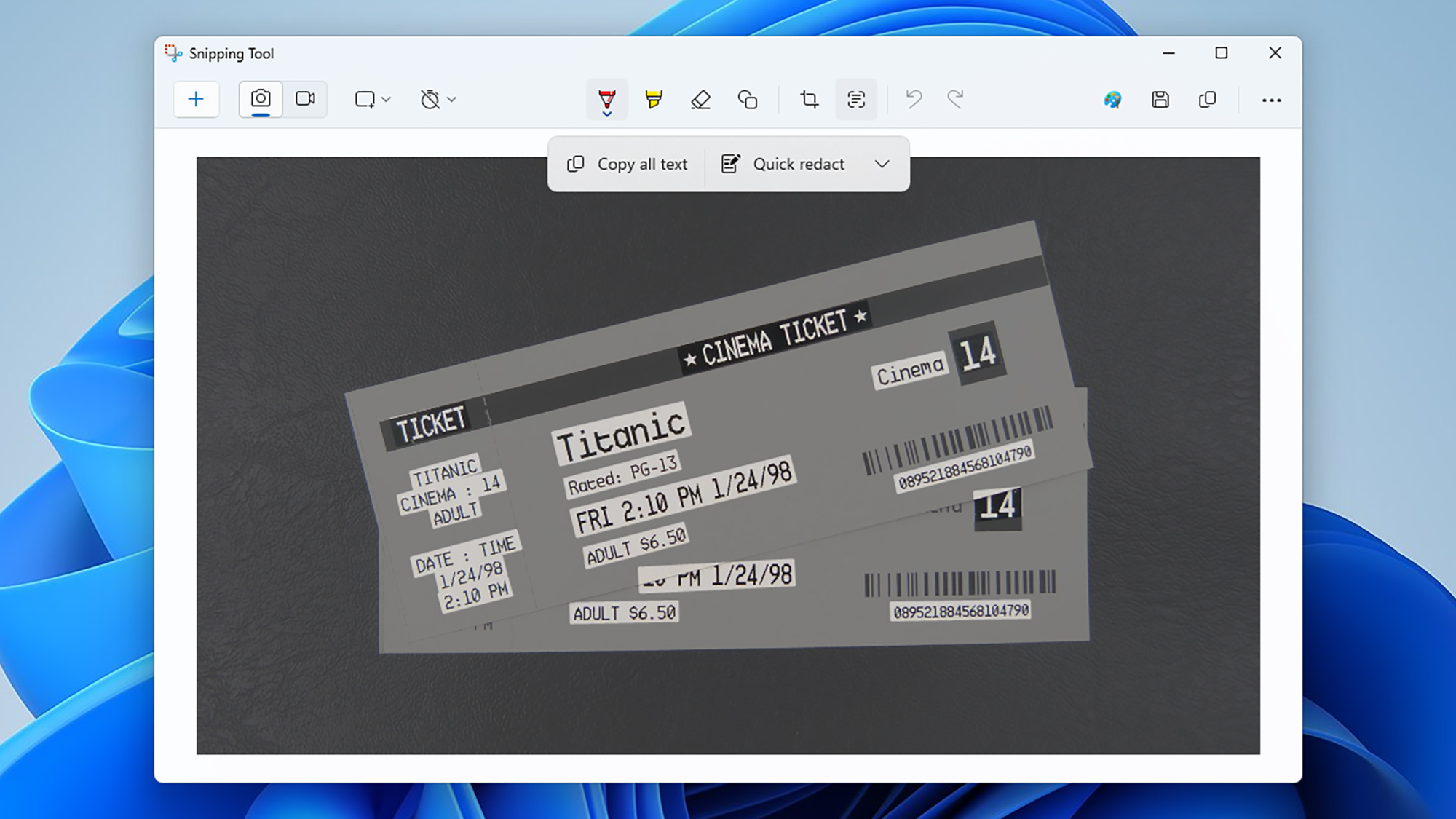Click the Copy all text button
This screenshot has height=819, width=1456.
pos(628,163)
